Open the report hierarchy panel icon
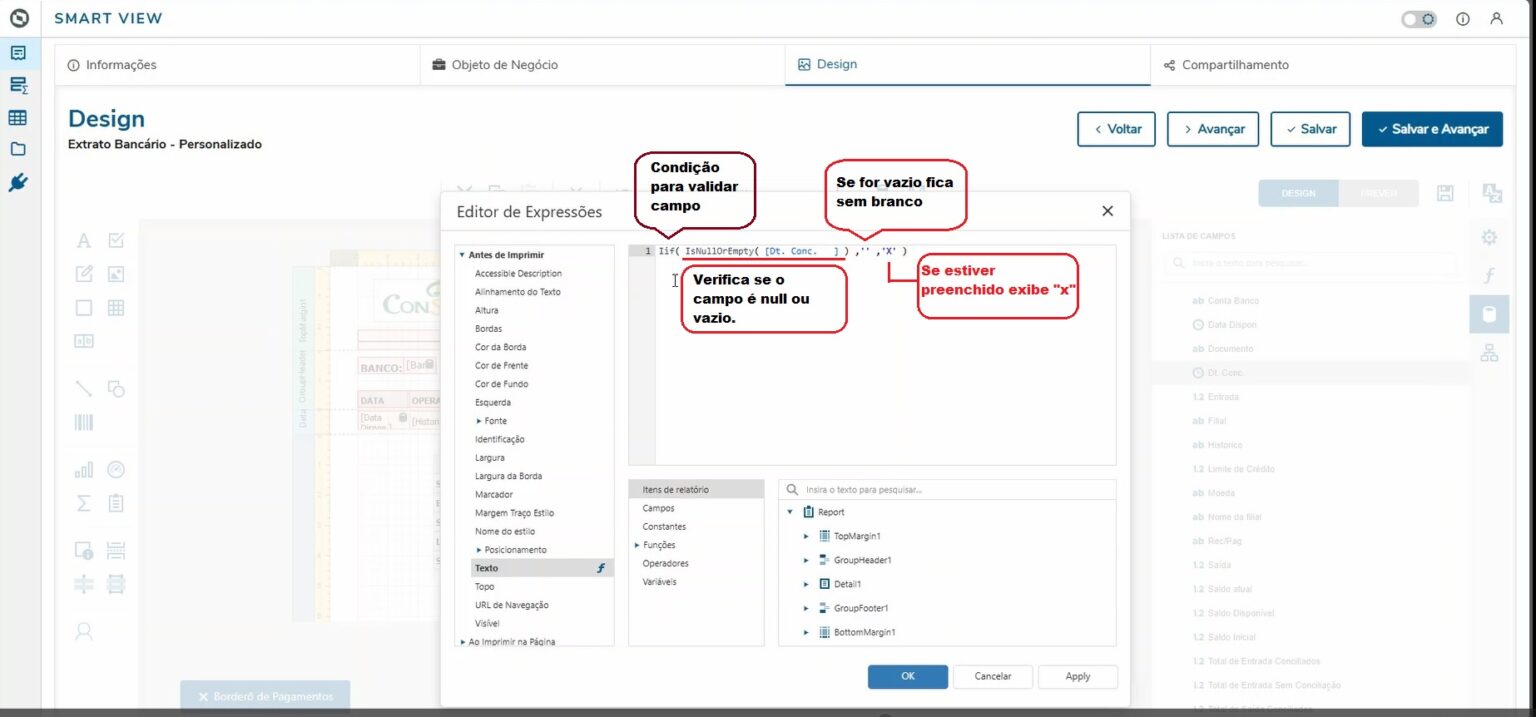The width and height of the screenshot is (1536, 717). (x=1489, y=352)
